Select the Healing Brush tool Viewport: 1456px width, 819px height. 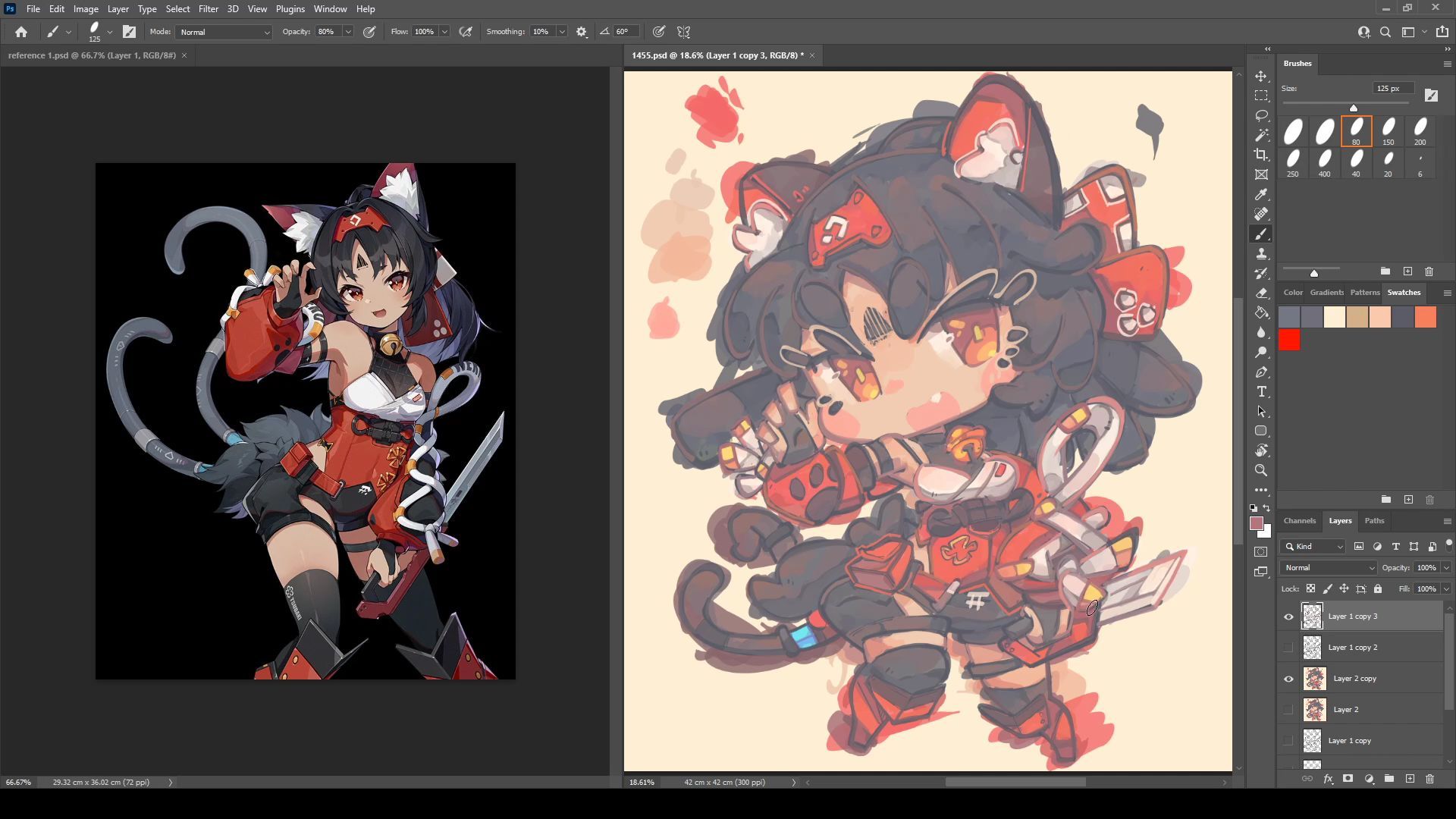pyautogui.click(x=1261, y=215)
